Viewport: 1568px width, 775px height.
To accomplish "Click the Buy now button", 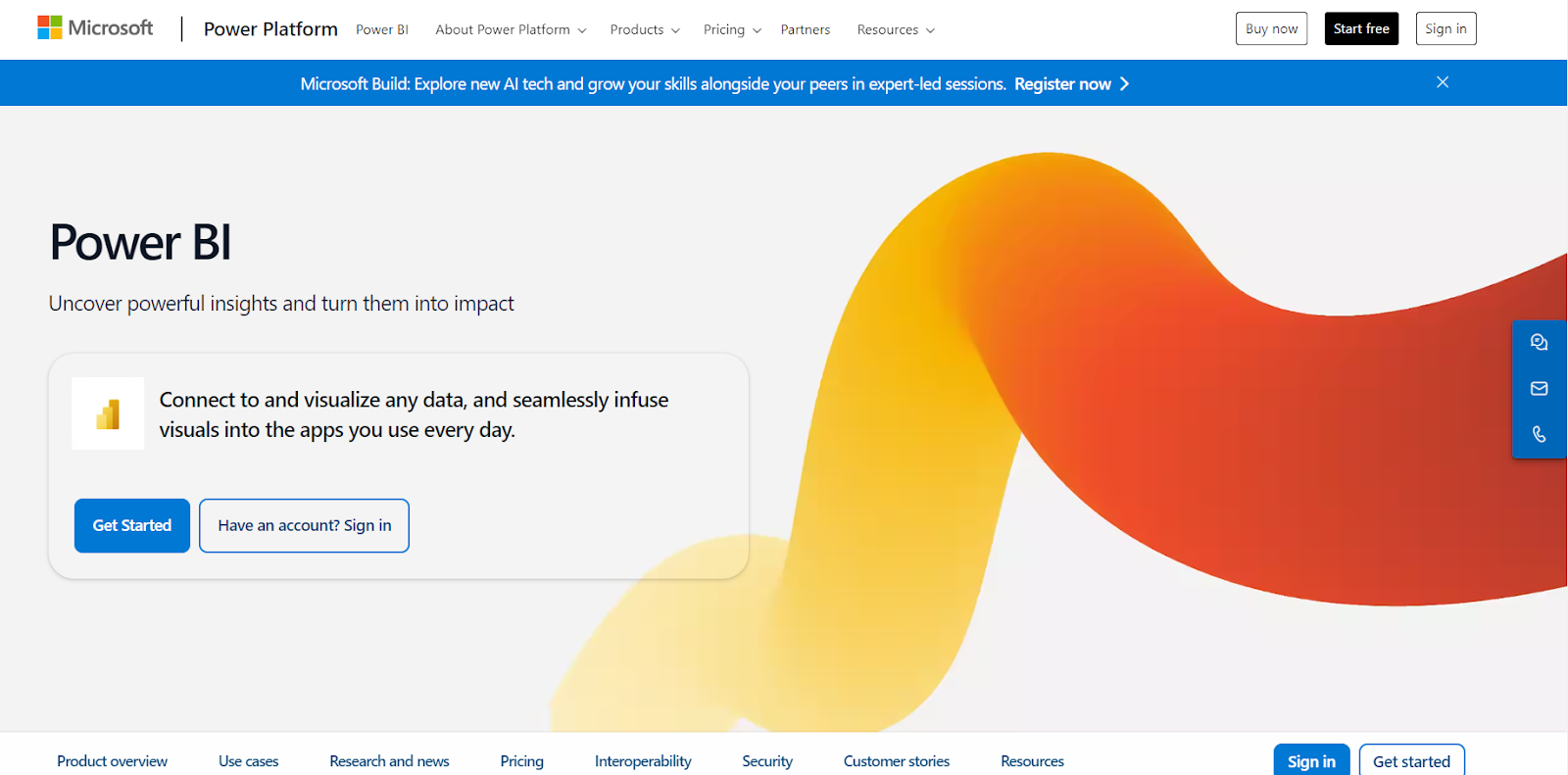I will [1271, 28].
